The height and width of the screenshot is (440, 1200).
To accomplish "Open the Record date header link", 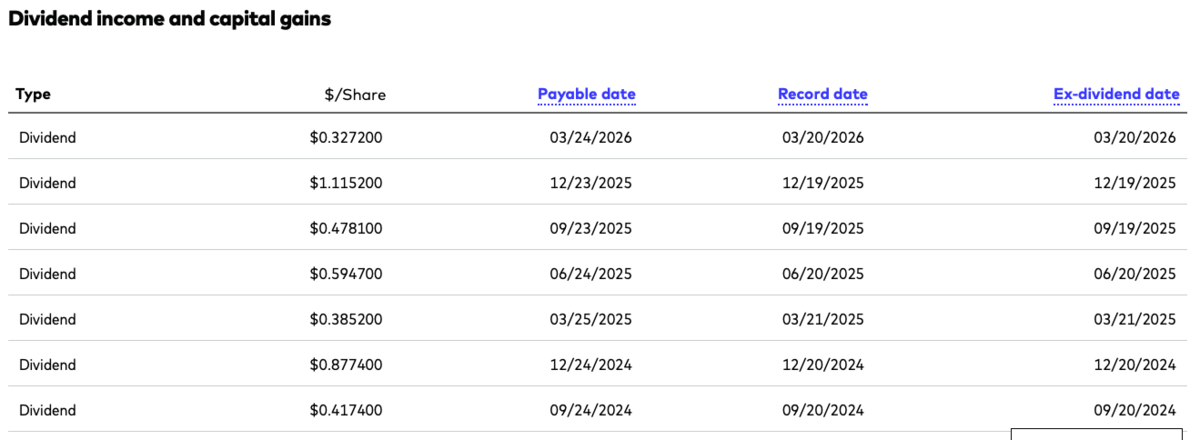I will (823, 95).
